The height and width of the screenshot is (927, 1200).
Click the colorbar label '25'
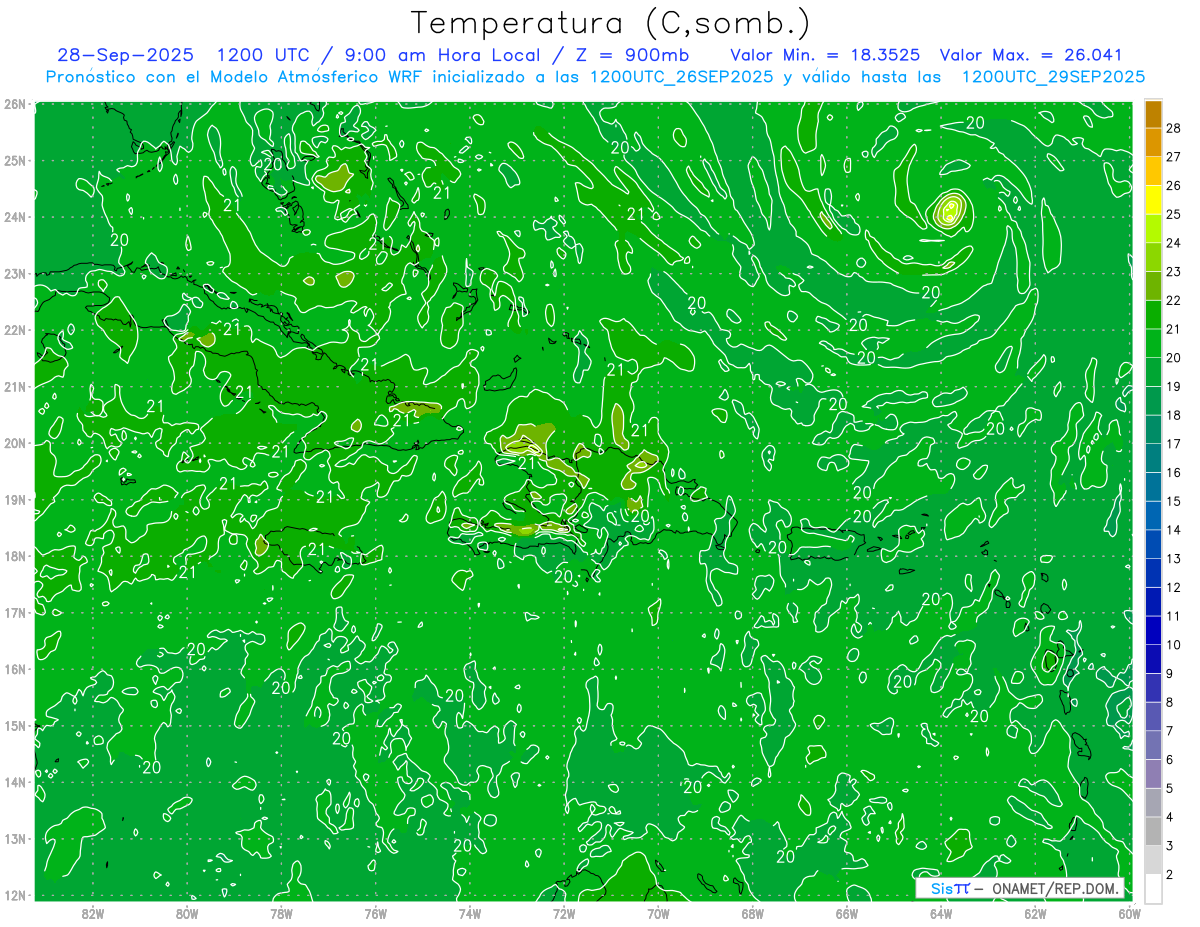coord(1174,214)
